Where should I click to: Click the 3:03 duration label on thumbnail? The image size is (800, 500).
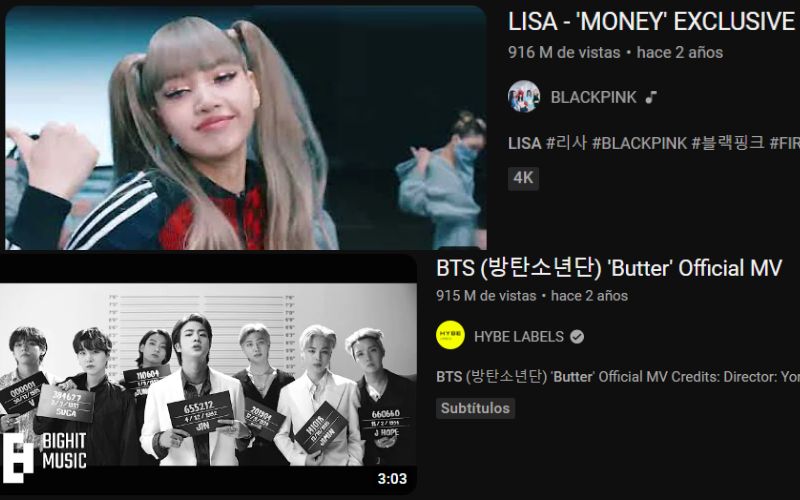(x=392, y=479)
